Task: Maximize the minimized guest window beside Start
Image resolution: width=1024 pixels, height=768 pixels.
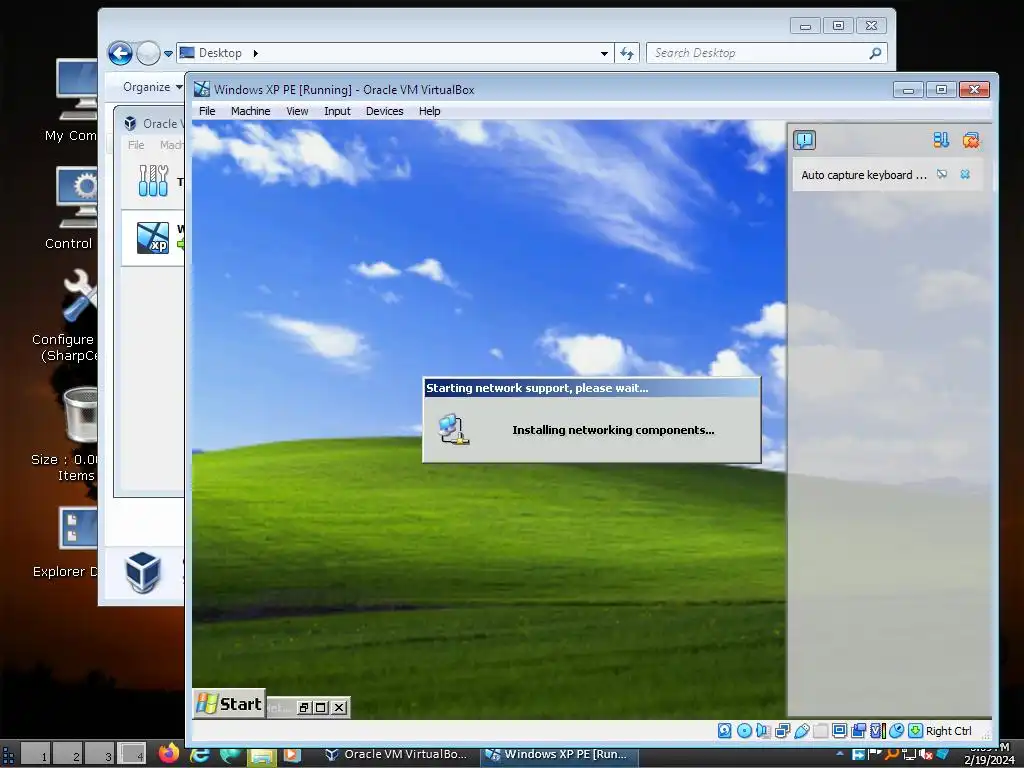Action: pyautogui.click(x=321, y=707)
